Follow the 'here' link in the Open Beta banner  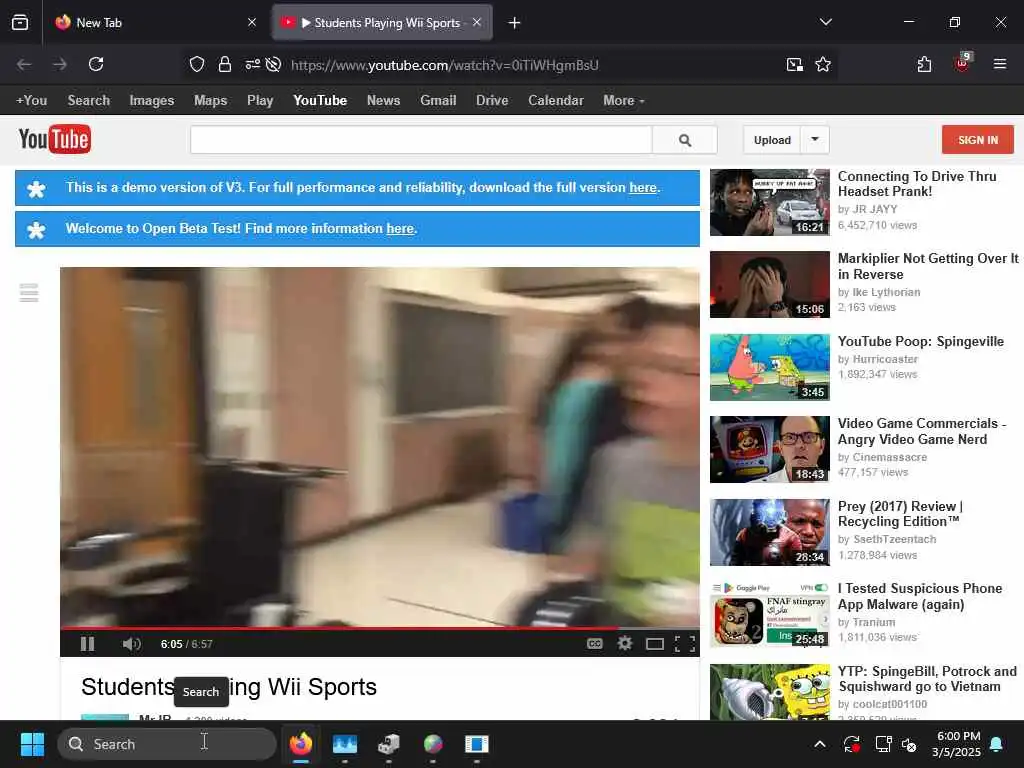pos(400,229)
